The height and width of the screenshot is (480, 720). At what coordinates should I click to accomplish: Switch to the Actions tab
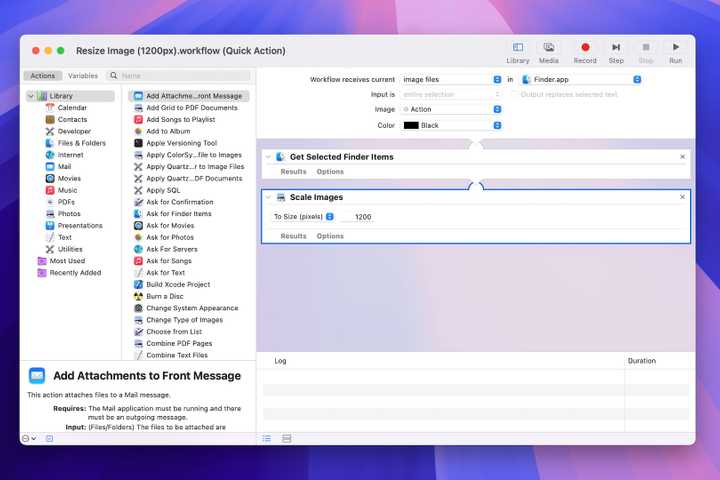point(43,75)
